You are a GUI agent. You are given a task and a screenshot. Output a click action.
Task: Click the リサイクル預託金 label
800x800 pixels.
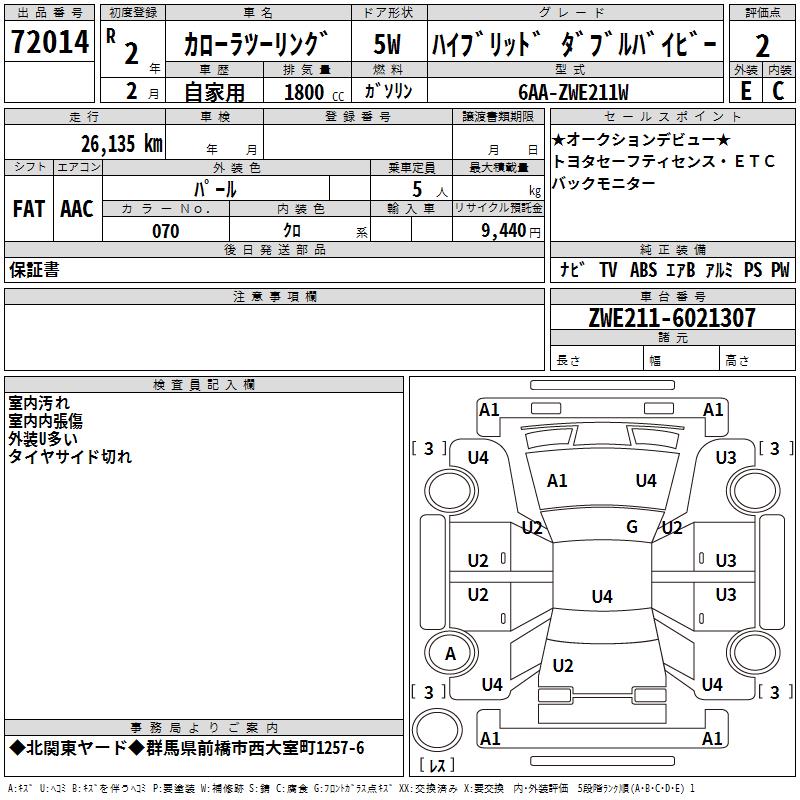(498, 208)
